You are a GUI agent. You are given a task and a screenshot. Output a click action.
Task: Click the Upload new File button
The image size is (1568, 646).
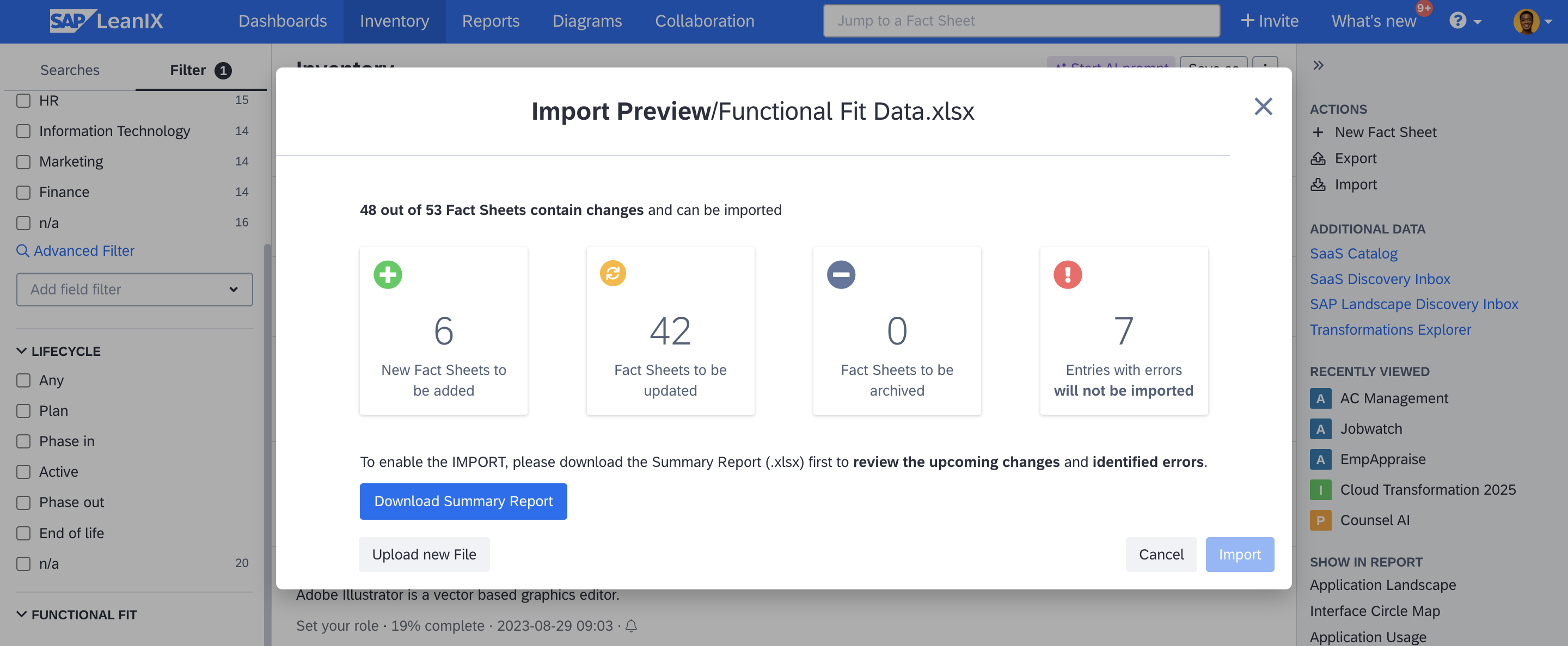coord(424,554)
